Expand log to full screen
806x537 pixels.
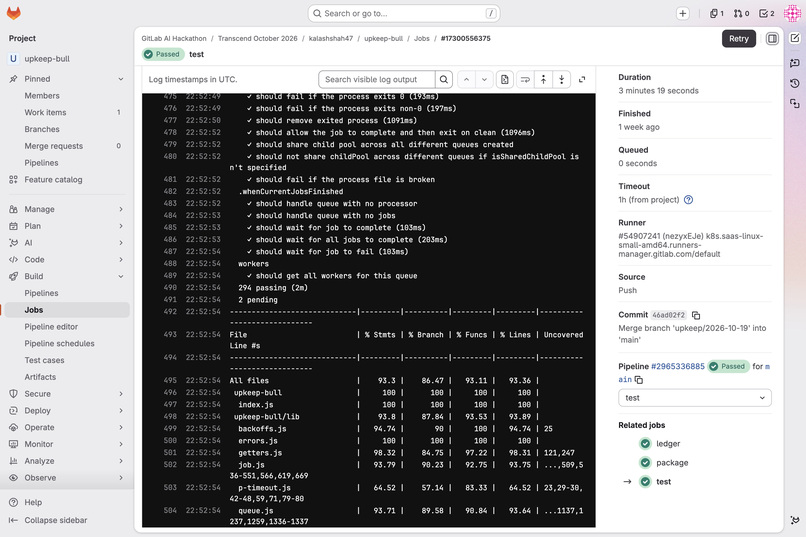[x=582, y=80]
